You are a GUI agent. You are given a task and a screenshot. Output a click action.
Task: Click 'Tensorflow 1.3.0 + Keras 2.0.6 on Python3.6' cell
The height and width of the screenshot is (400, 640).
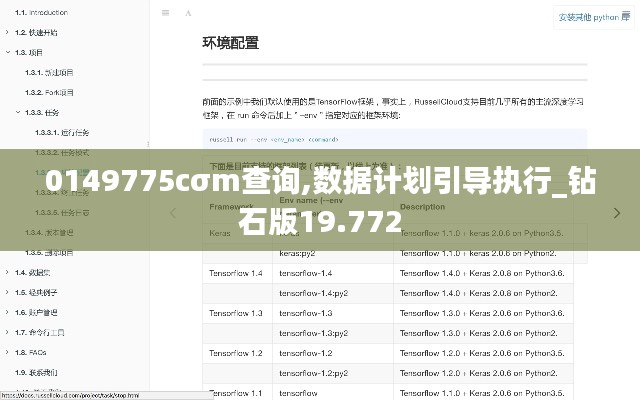click(483, 313)
